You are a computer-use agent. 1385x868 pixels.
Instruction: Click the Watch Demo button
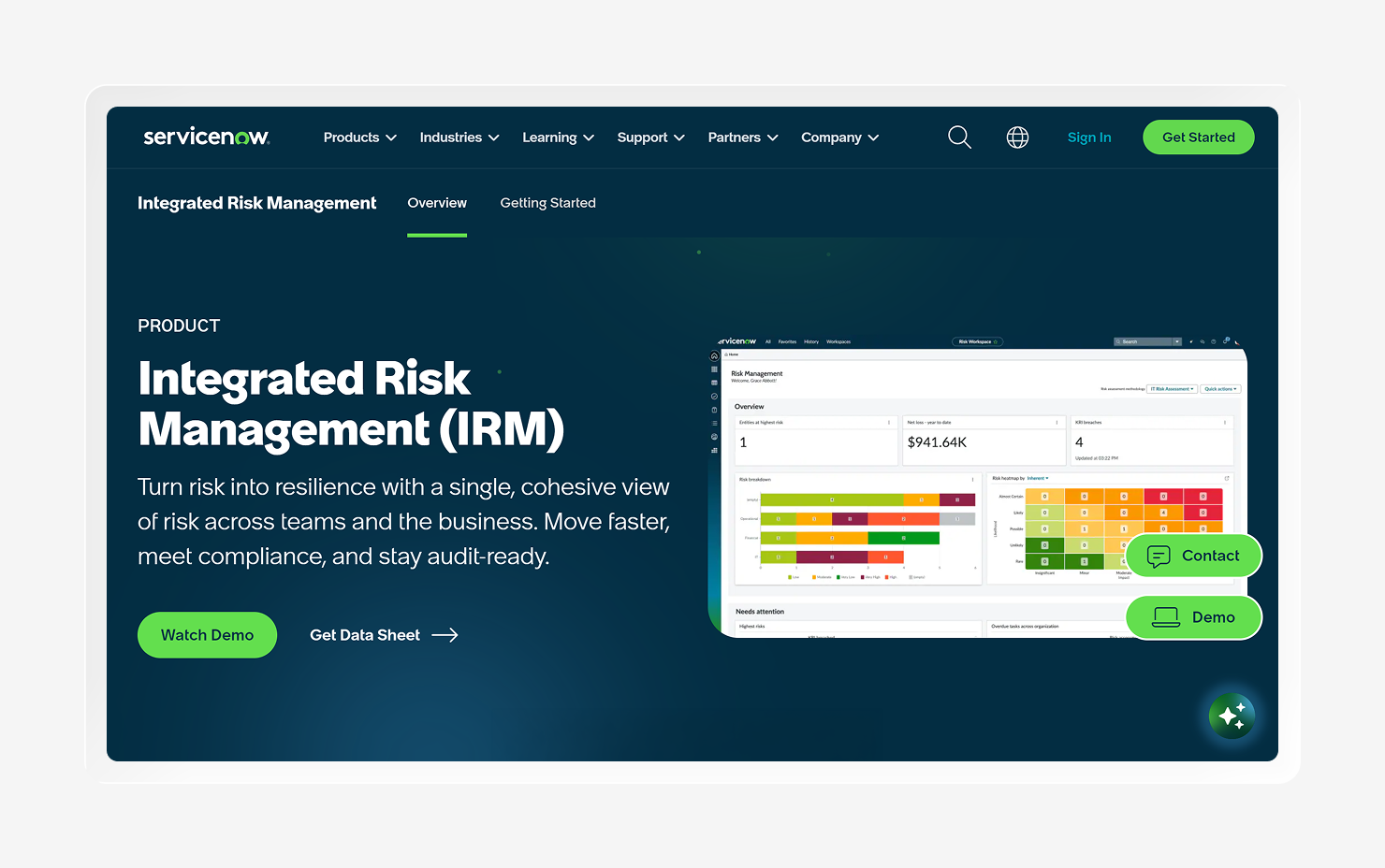pyautogui.click(x=207, y=635)
